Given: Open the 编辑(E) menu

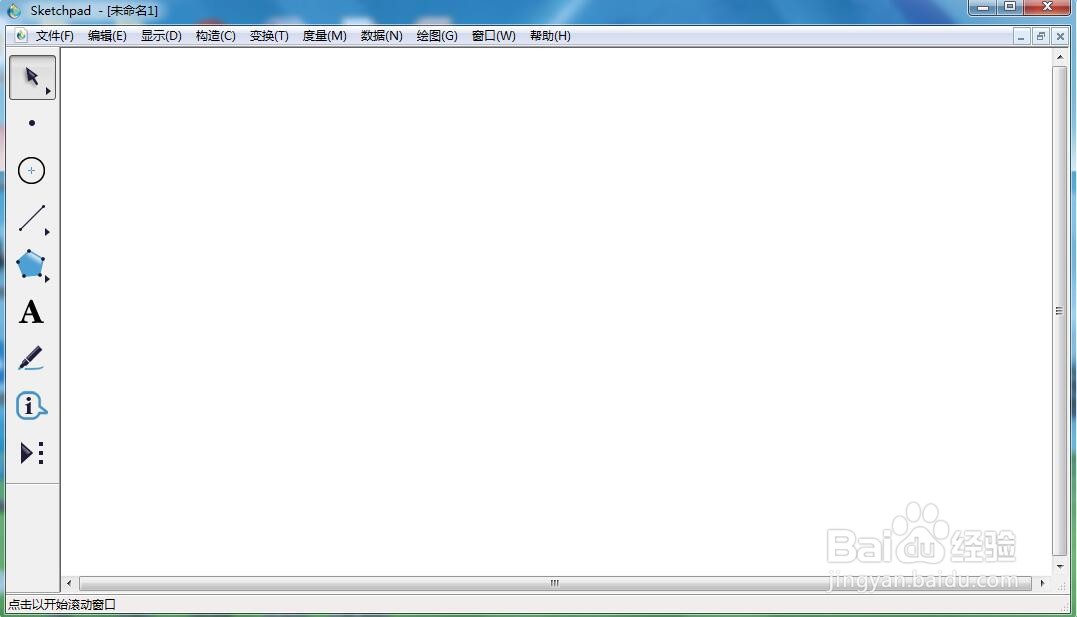Looking at the screenshot, I should (x=107, y=36).
